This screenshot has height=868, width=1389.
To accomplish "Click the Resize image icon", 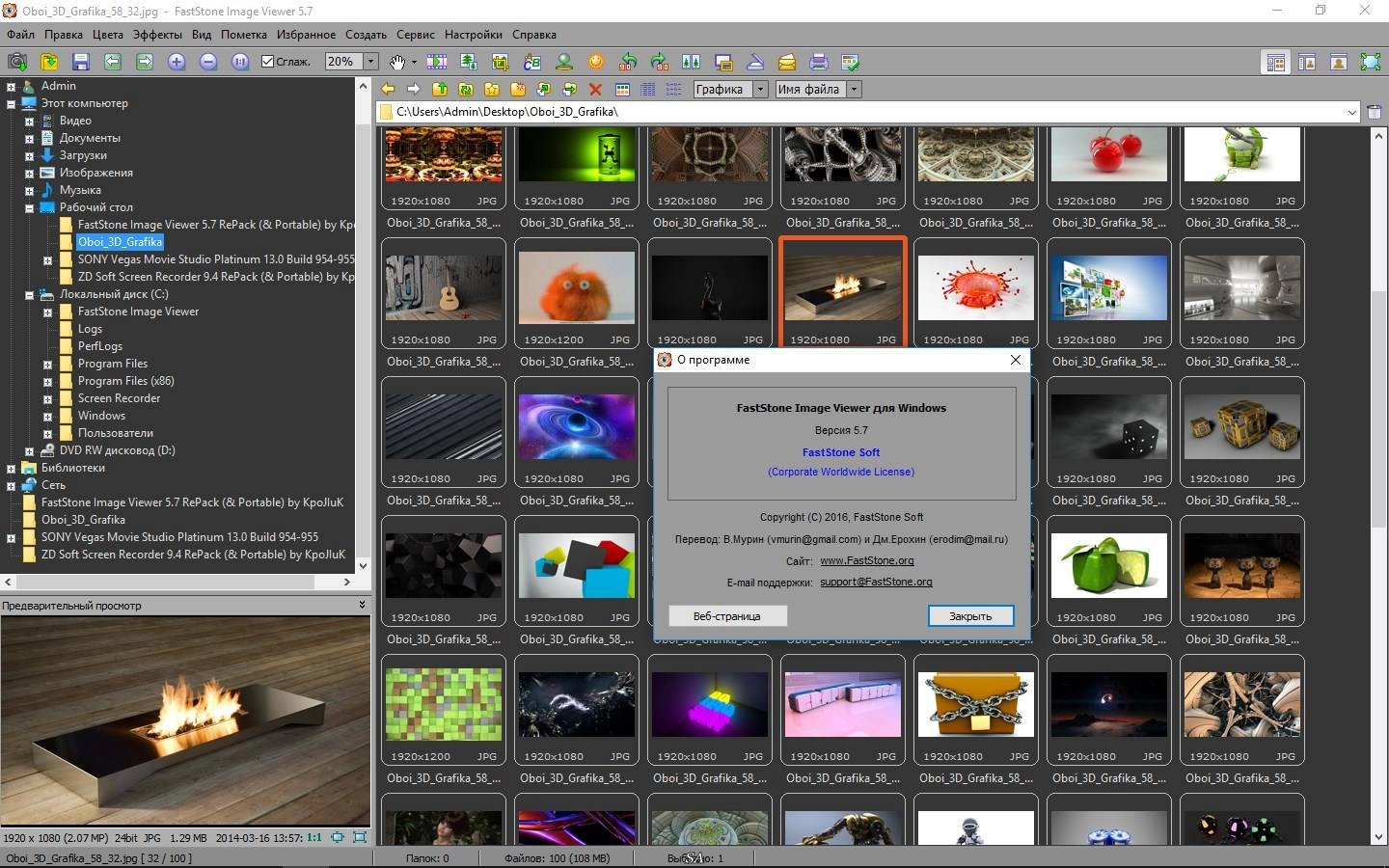I will (469, 62).
